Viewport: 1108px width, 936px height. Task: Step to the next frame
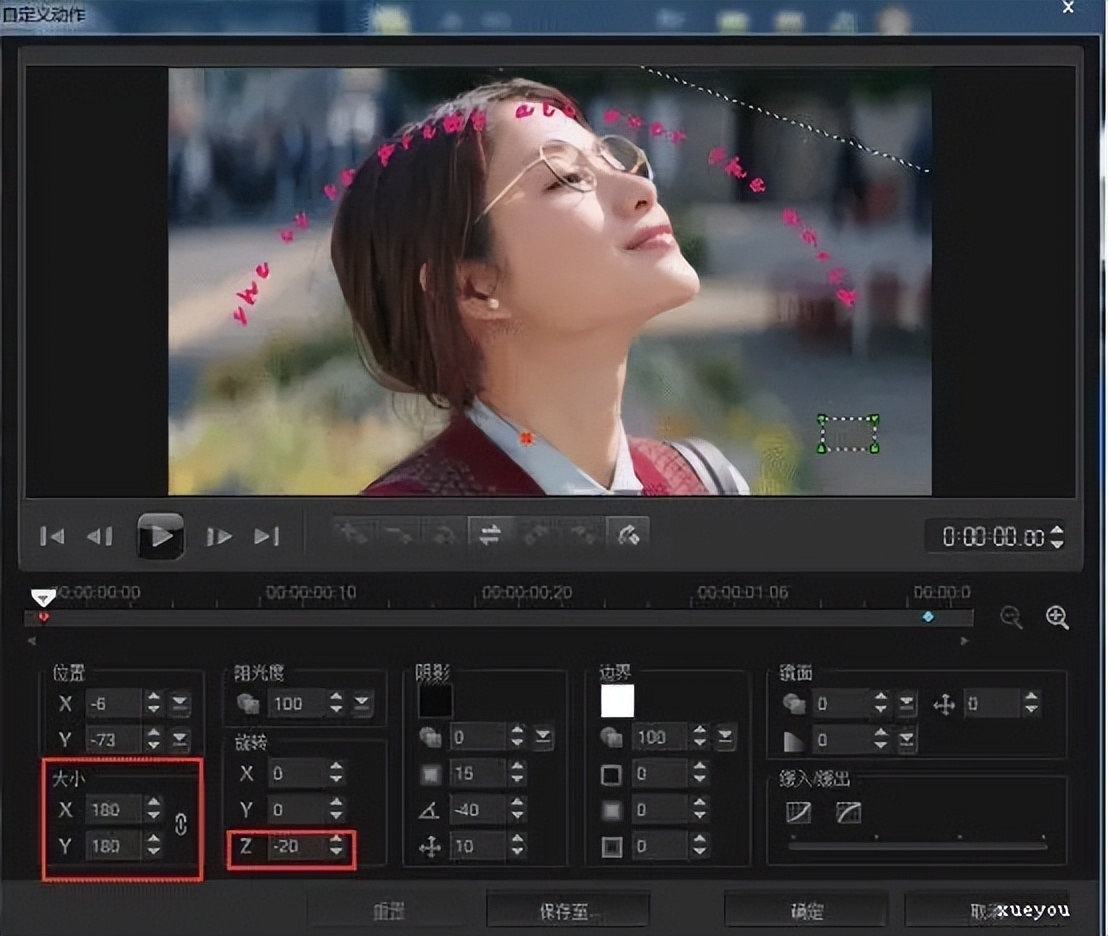(x=219, y=537)
